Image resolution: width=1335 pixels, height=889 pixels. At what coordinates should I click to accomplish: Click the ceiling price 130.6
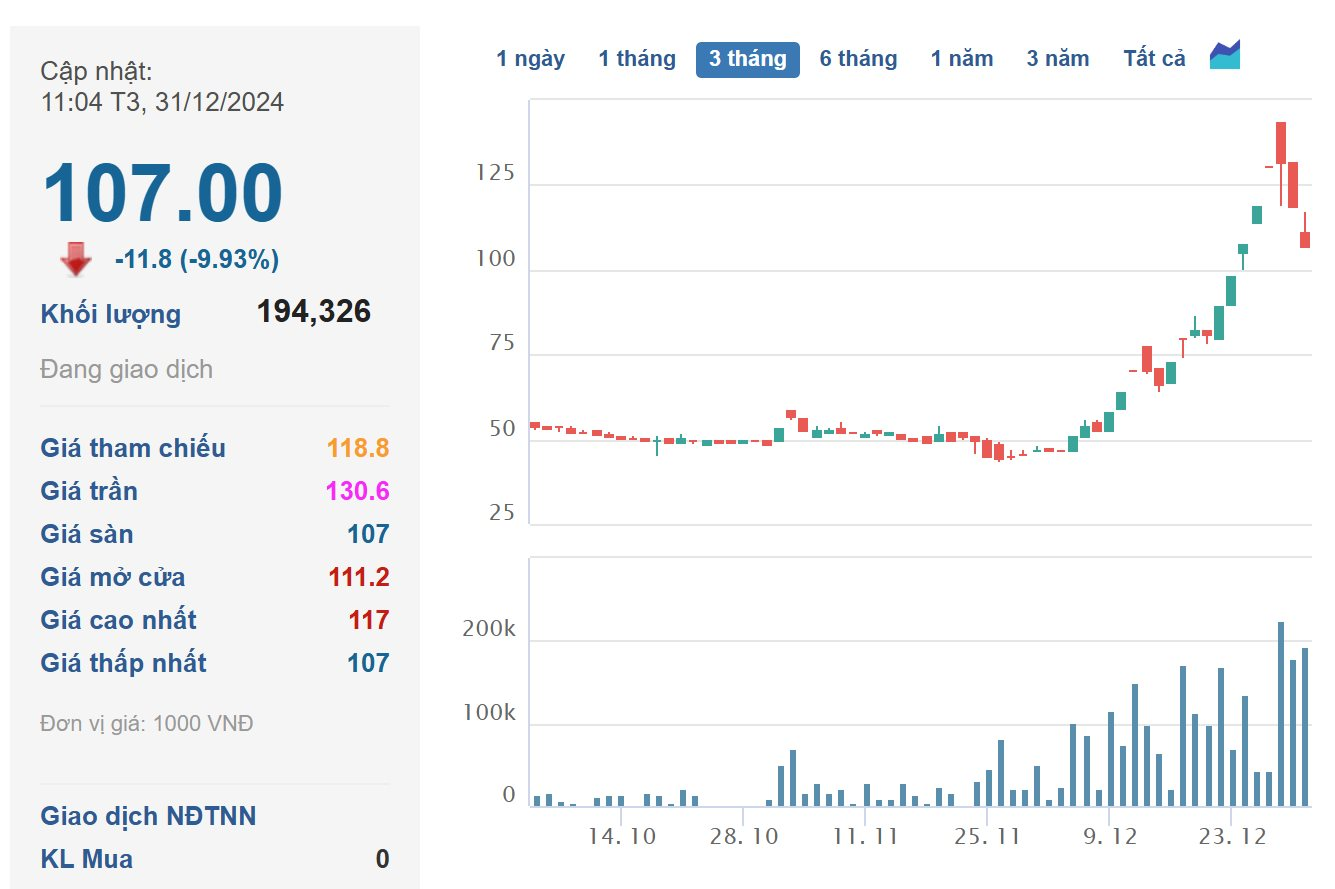358,491
